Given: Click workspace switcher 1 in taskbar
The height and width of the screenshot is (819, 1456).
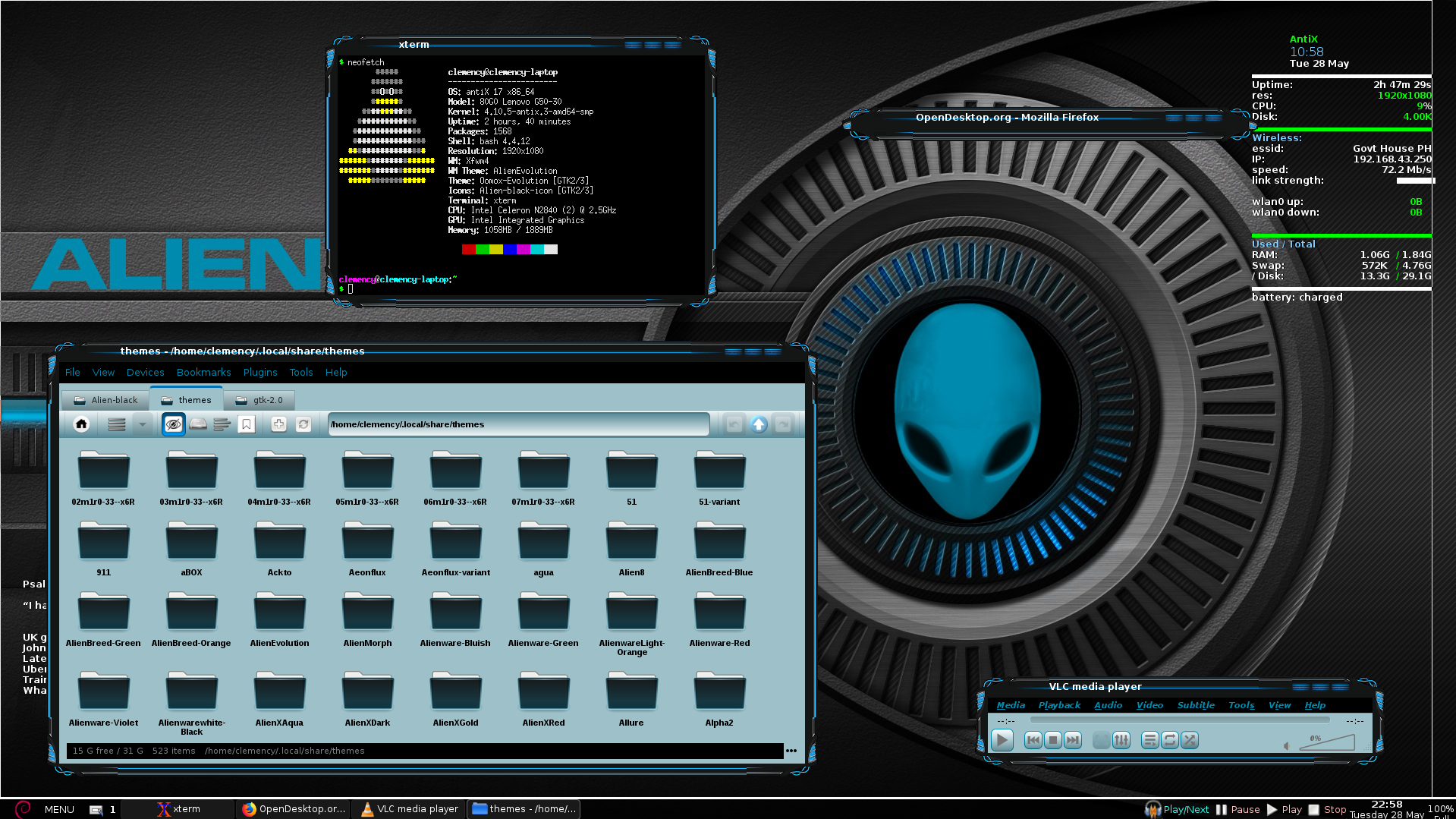Looking at the screenshot, I should click(x=112, y=809).
